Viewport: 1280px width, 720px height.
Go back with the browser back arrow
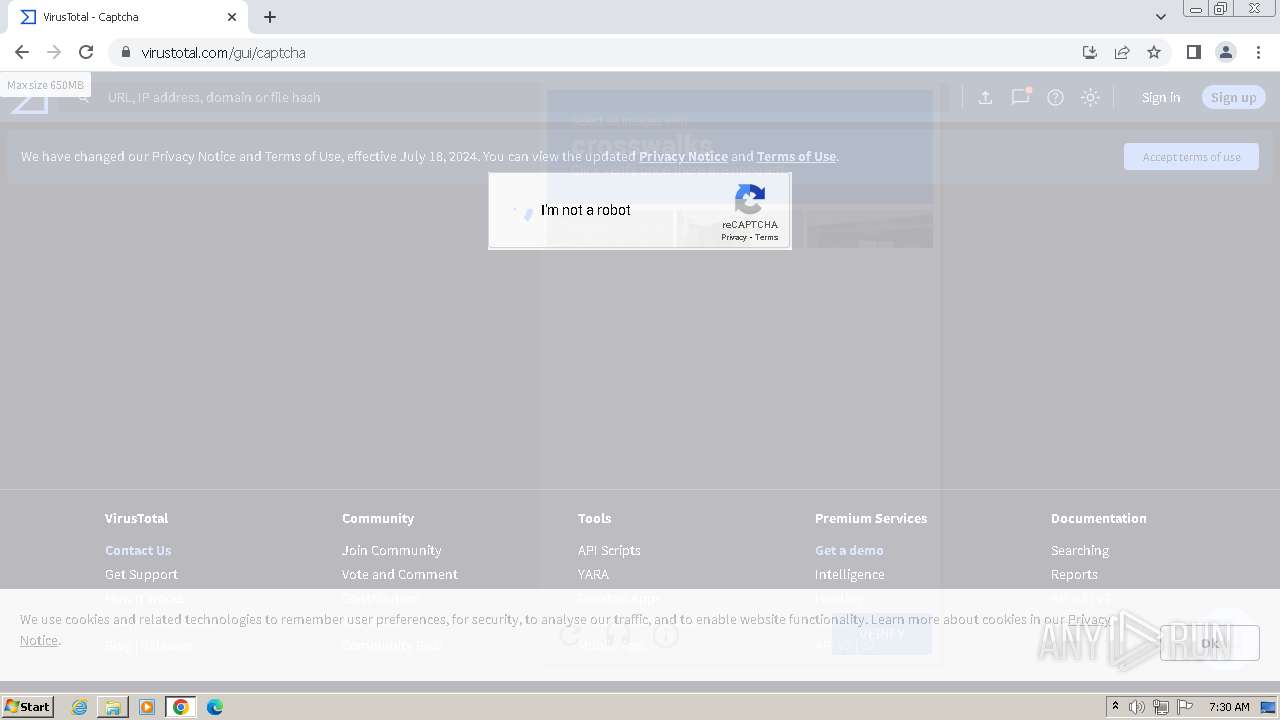(x=22, y=52)
